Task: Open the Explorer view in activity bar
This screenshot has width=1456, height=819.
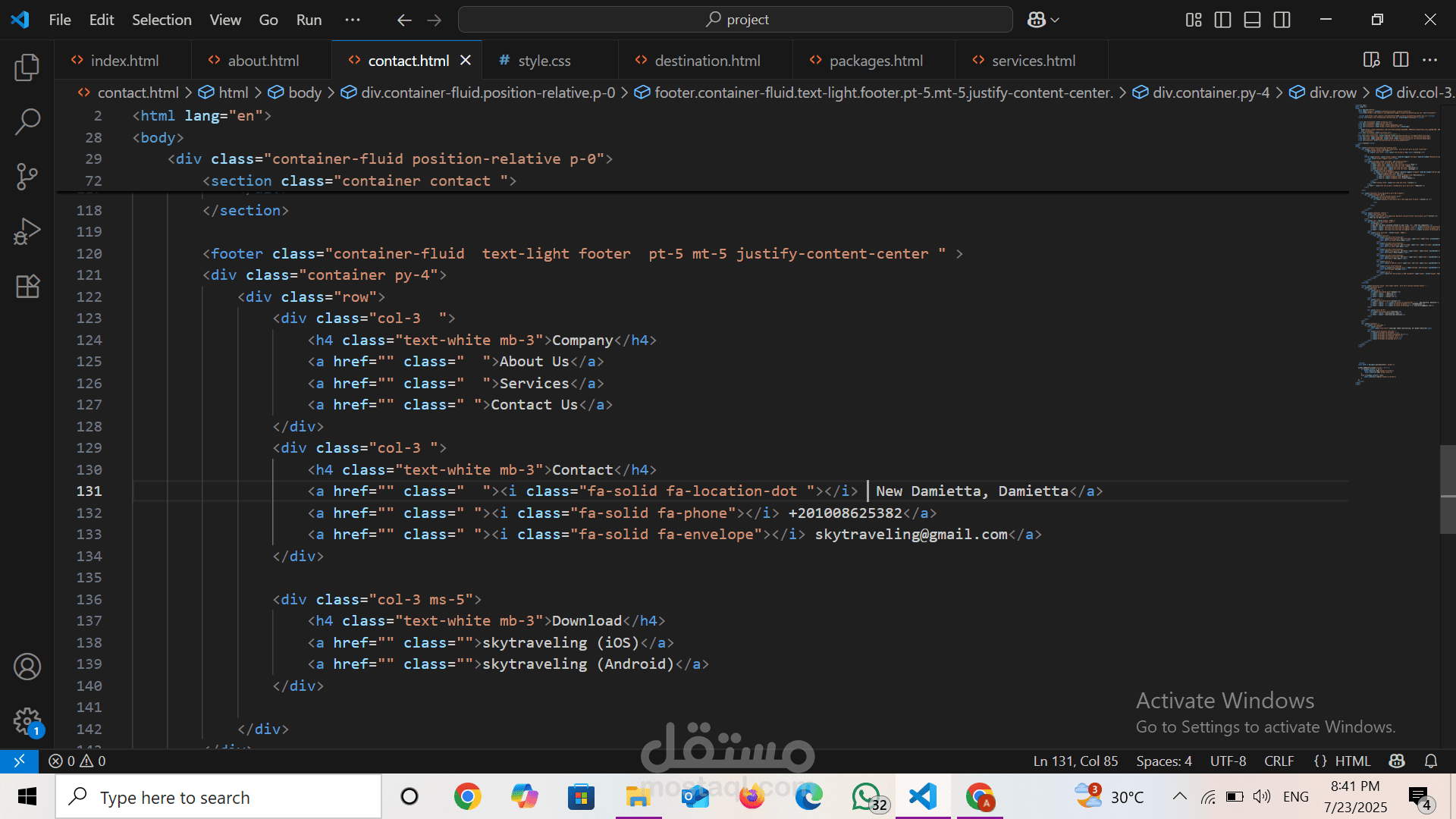Action: click(x=27, y=67)
